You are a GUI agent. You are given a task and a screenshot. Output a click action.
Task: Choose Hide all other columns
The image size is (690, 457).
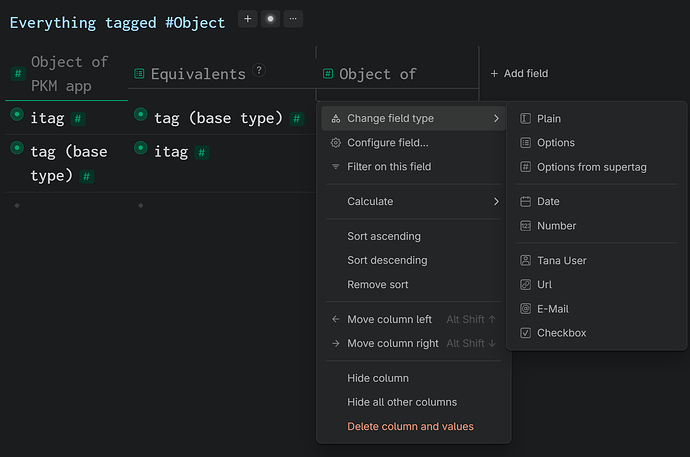click(x=401, y=402)
